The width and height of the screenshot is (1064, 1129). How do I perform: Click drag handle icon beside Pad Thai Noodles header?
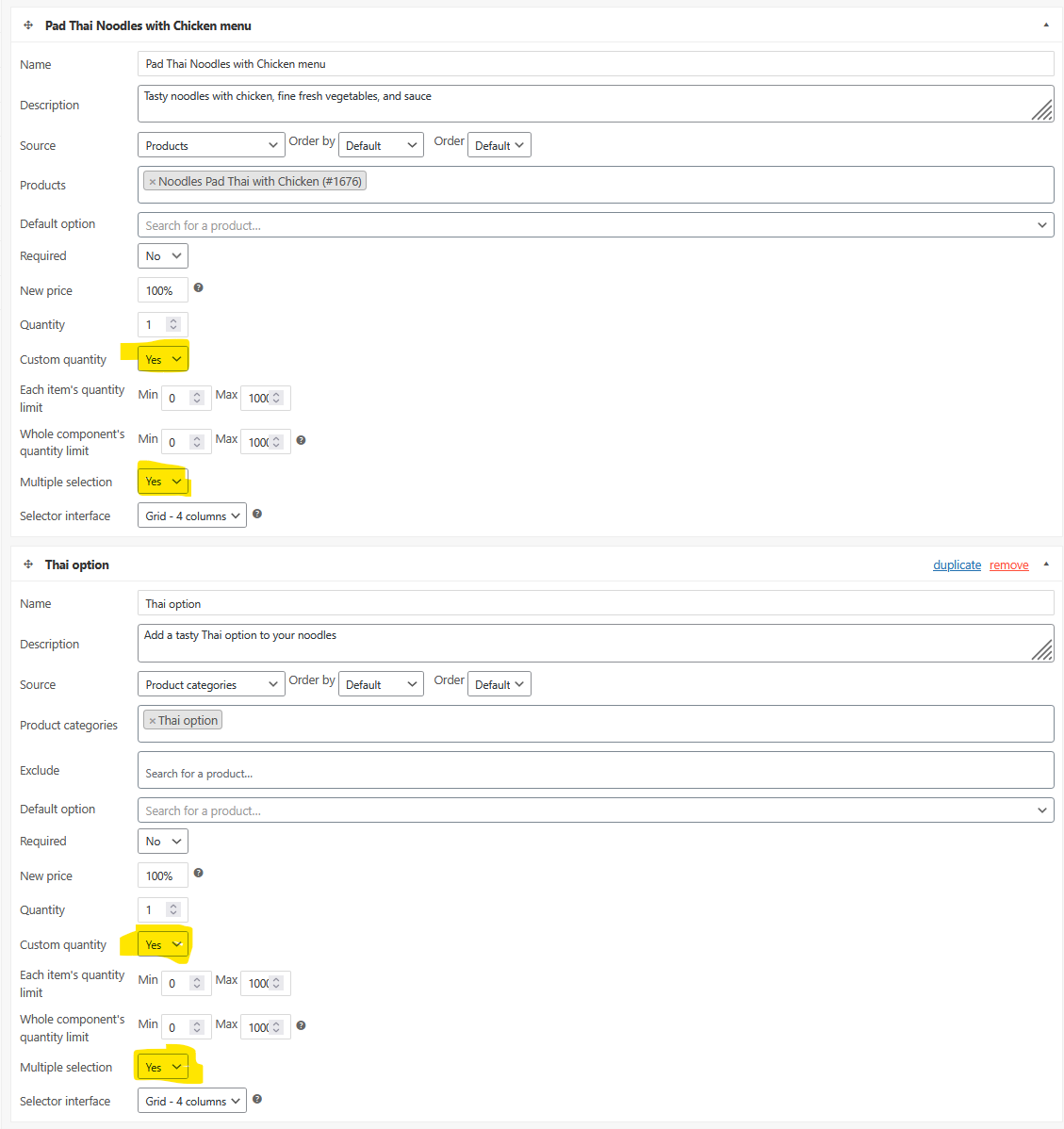click(x=28, y=25)
